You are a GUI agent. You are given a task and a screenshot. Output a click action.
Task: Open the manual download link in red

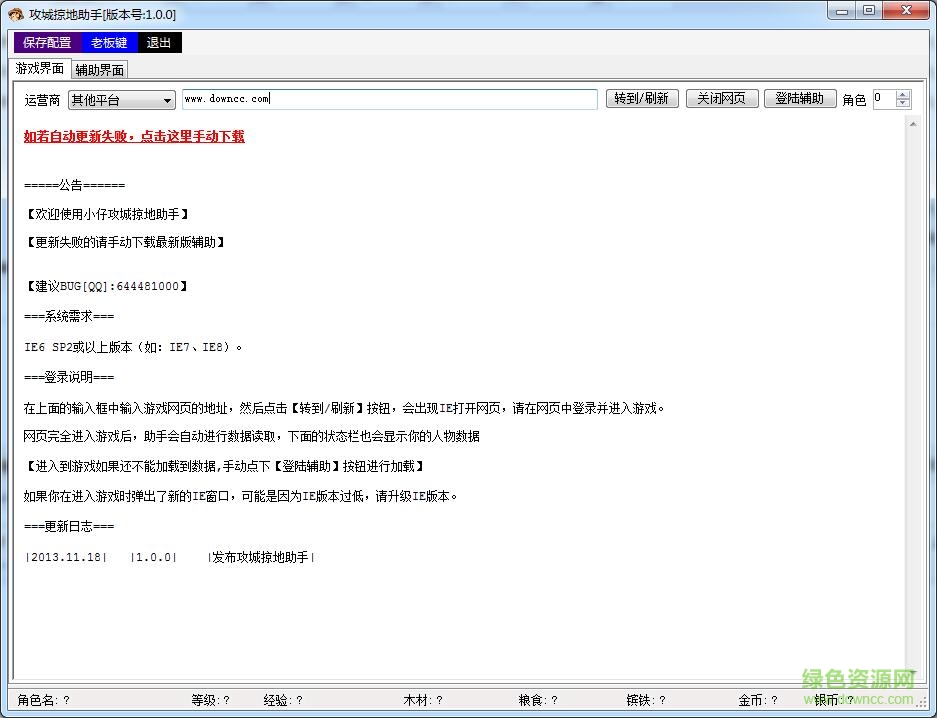tap(133, 136)
